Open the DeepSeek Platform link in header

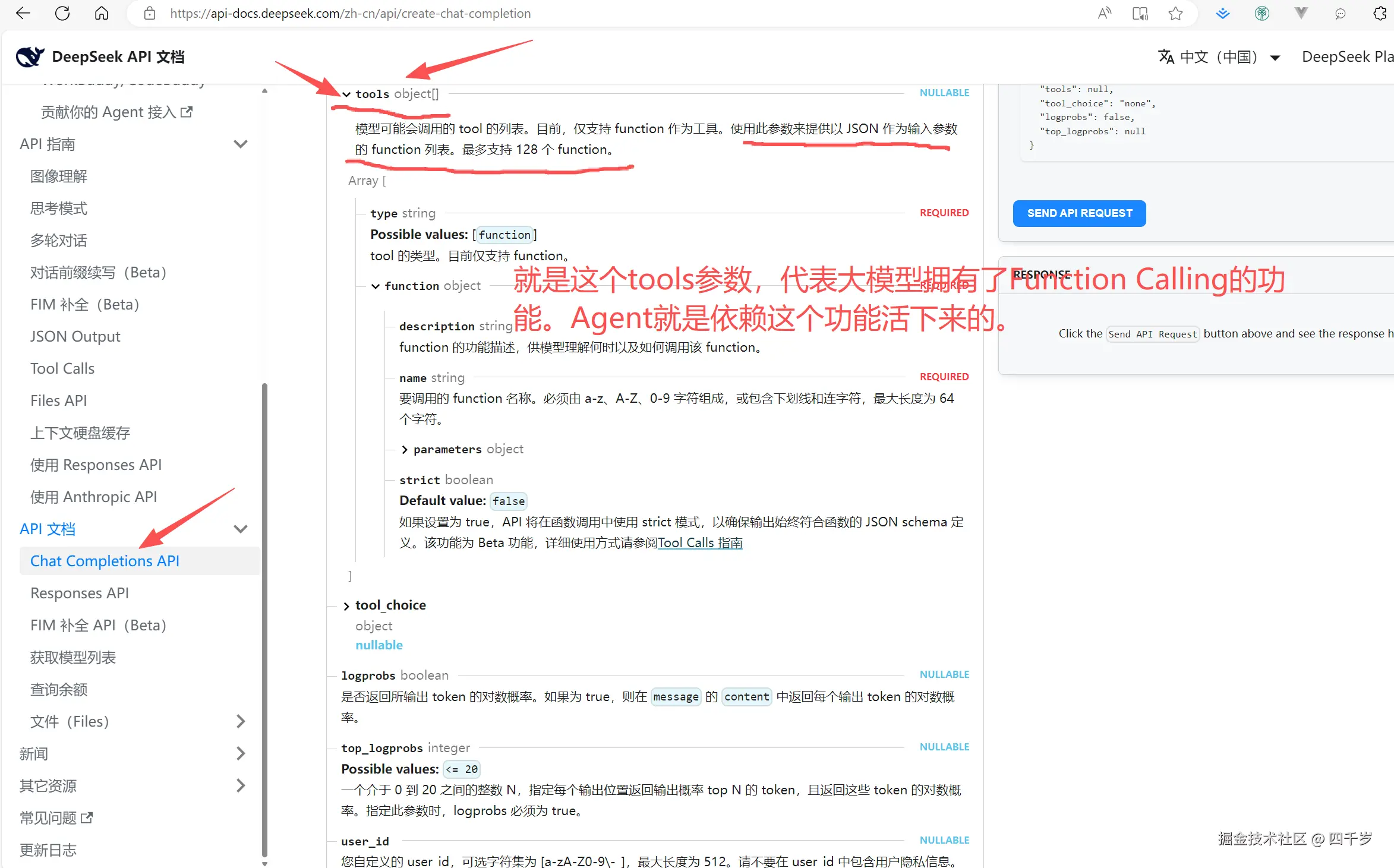(1348, 56)
